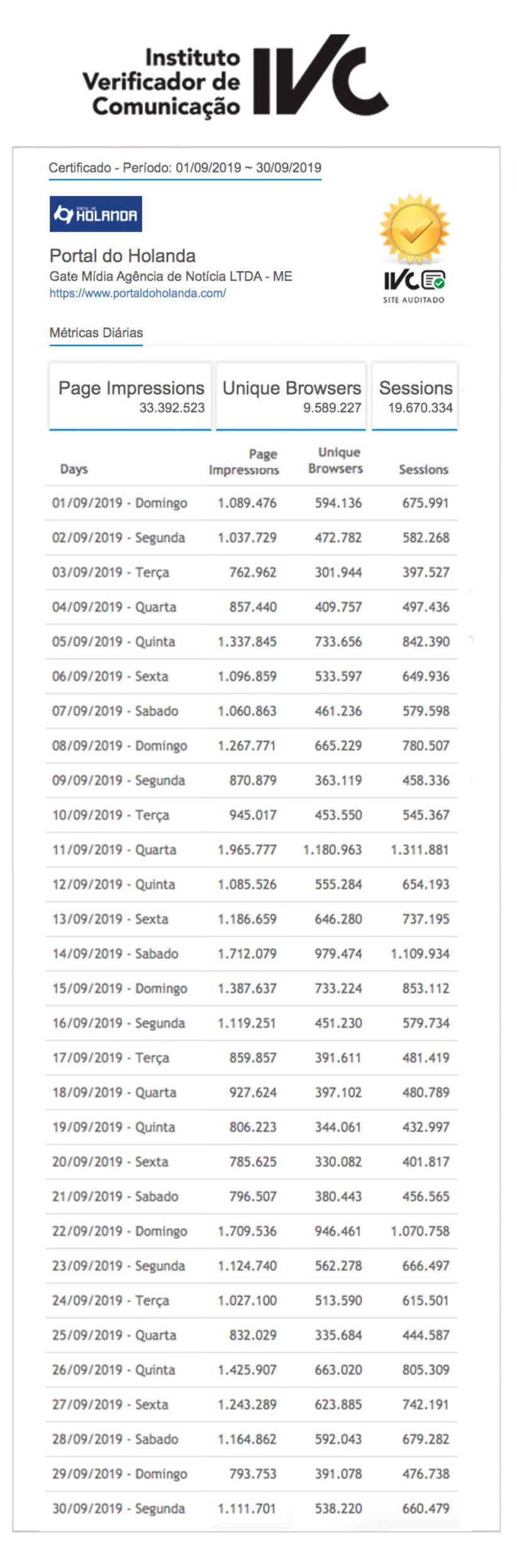Click the gold audited seal badge

(414, 230)
